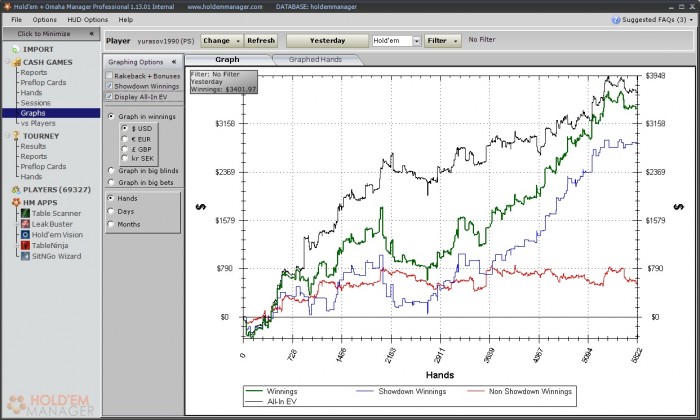This screenshot has width=700, height=420.
Task: Open the Help menu
Action: click(x=125, y=20)
